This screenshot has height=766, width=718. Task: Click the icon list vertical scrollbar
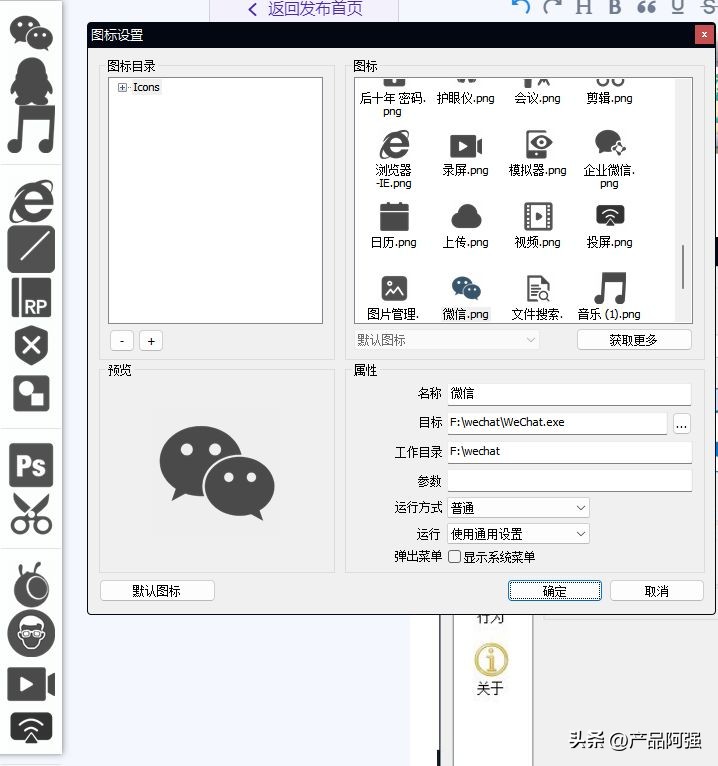683,267
